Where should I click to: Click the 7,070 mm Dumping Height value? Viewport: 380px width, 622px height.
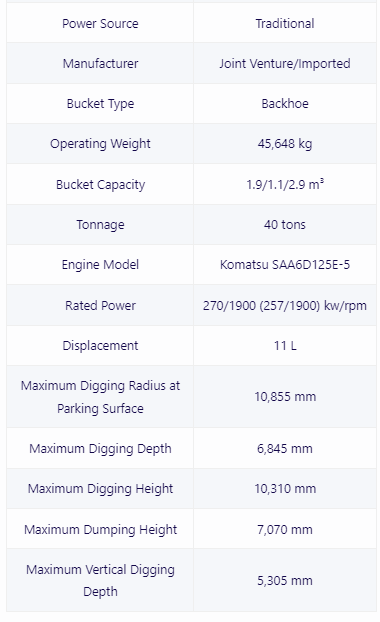point(285,530)
